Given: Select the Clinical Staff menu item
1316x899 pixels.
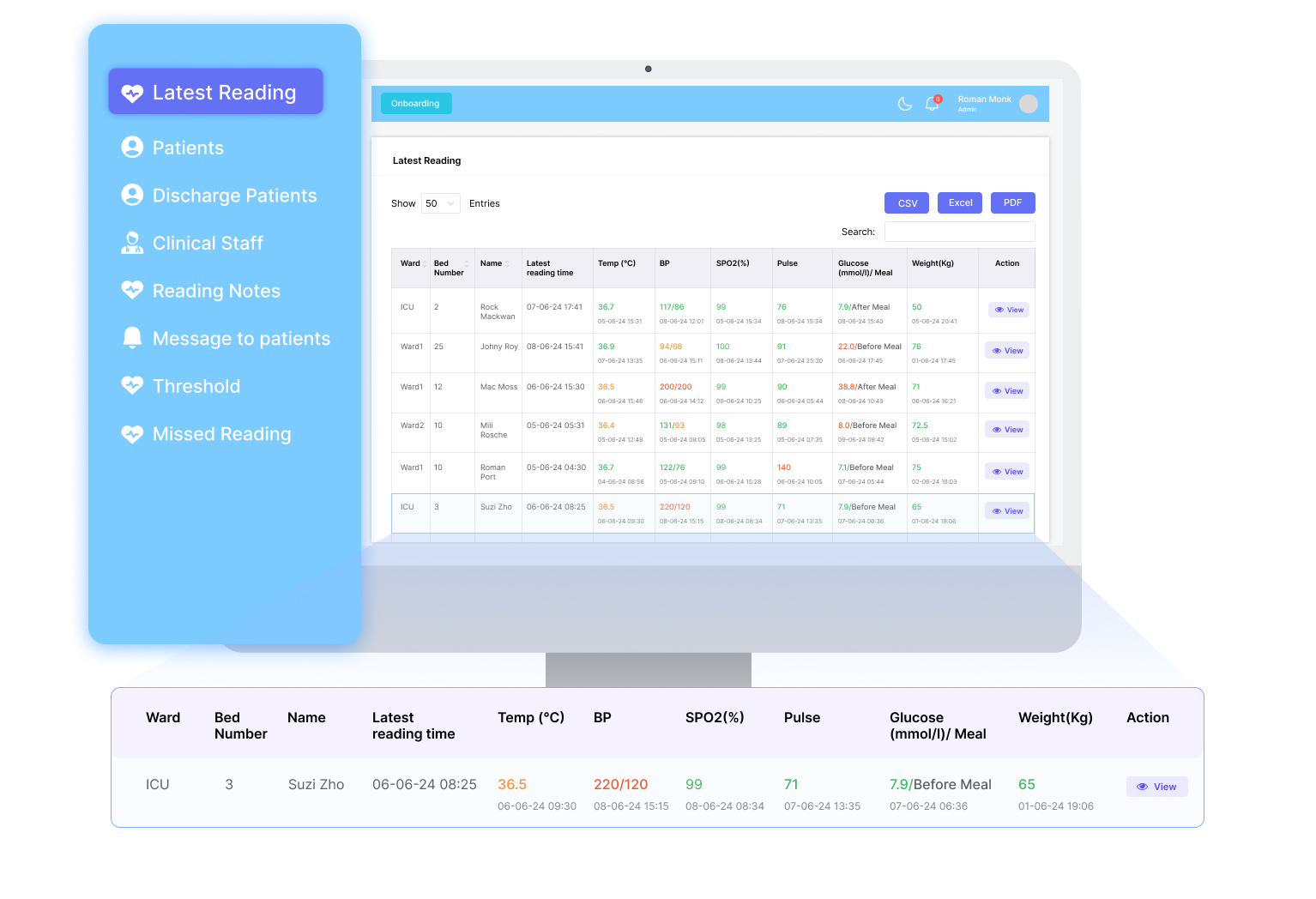Looking at the screenshot, I should pyautogui.click(x=192, y=243).
